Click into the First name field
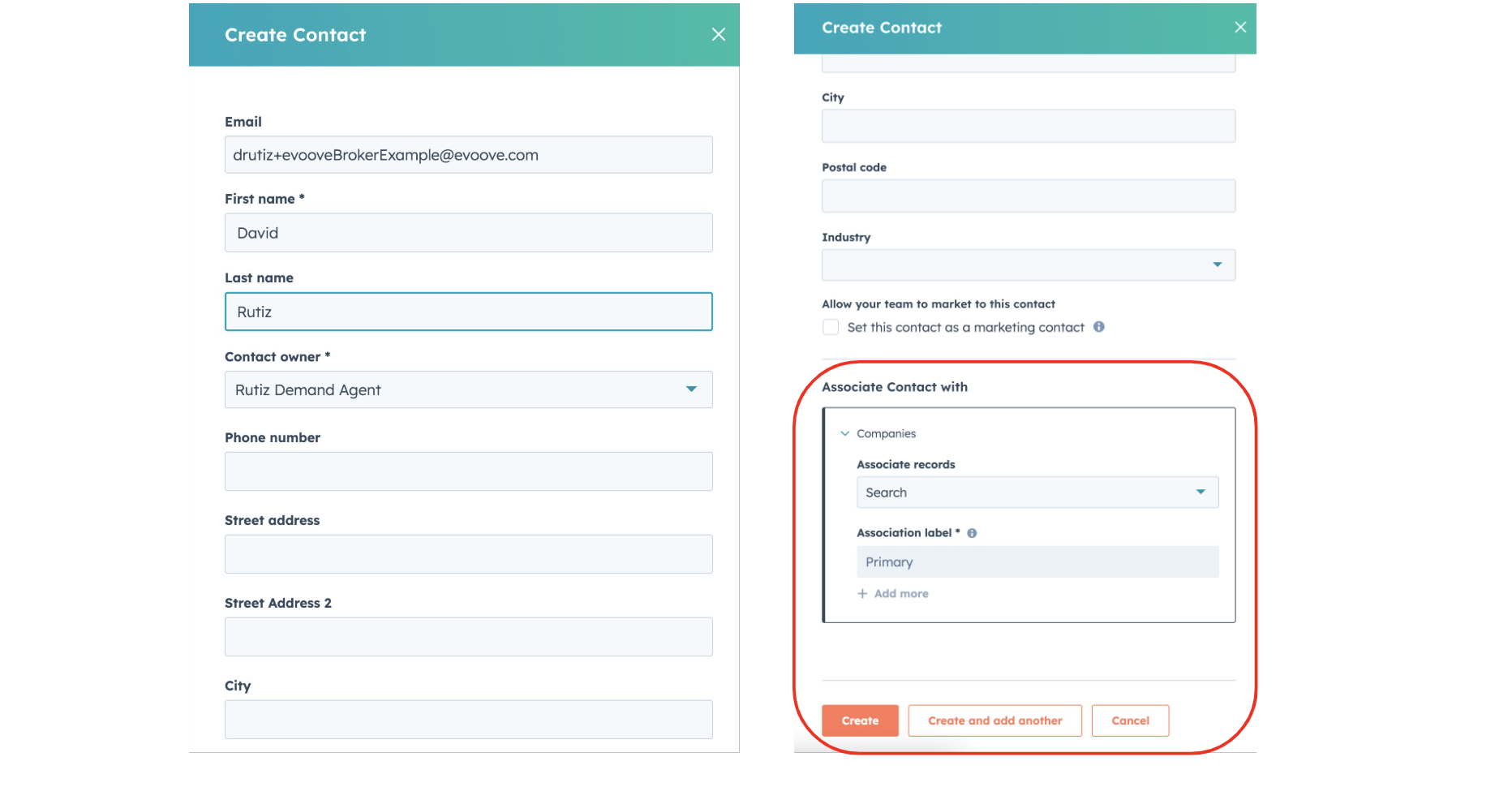 click(x=469, y=233)
